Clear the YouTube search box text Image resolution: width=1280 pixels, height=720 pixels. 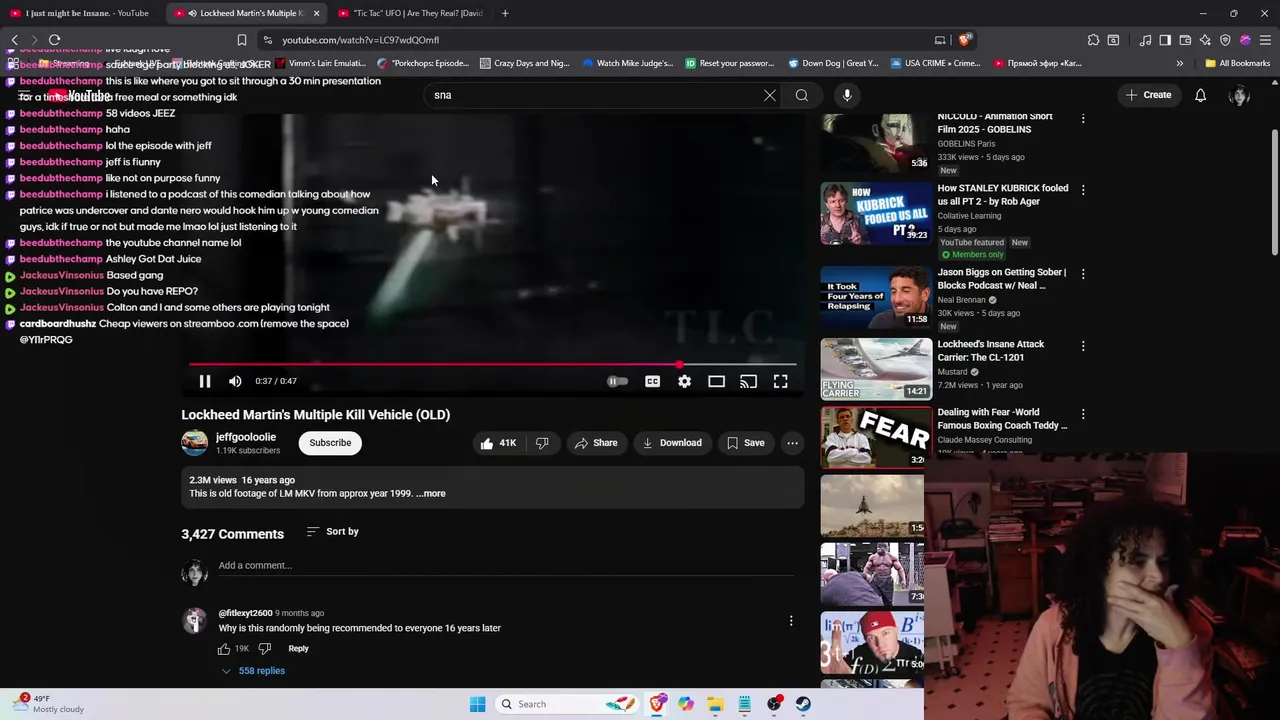point(770,95)
